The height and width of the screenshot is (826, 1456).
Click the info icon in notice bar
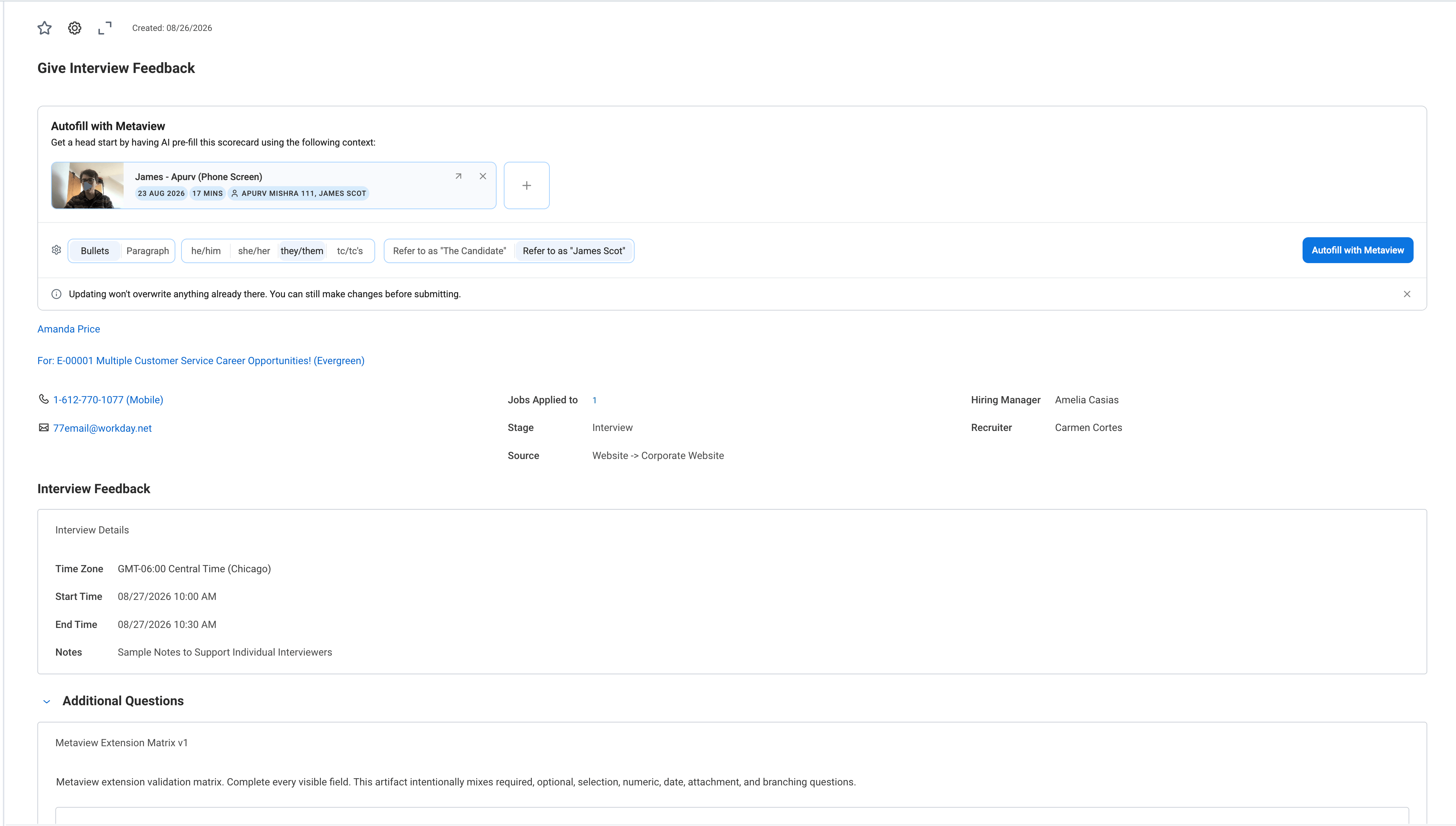pos(56,294)
